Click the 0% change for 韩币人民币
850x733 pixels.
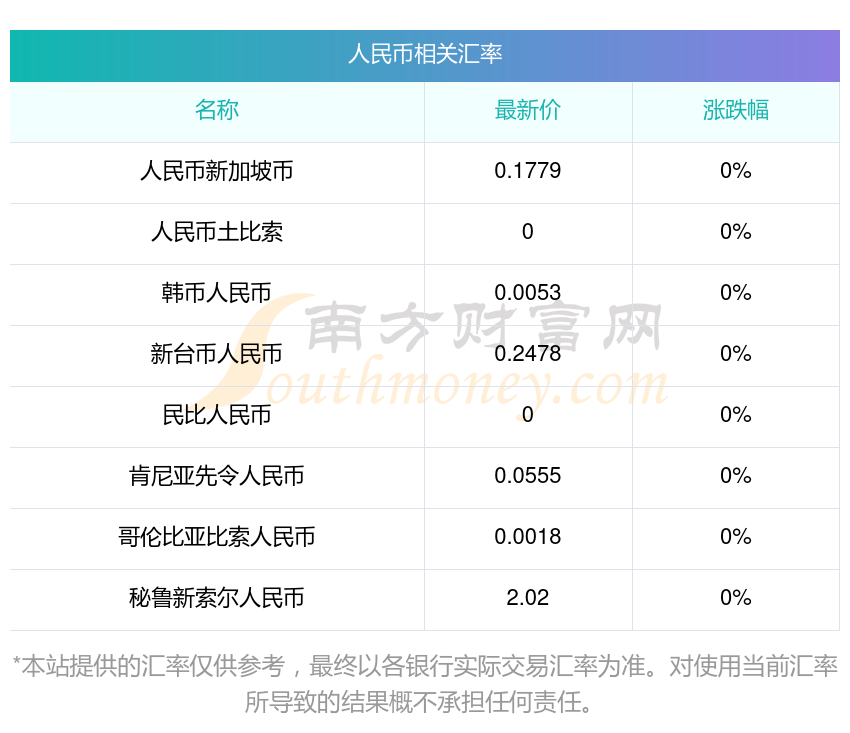[736, 293]
